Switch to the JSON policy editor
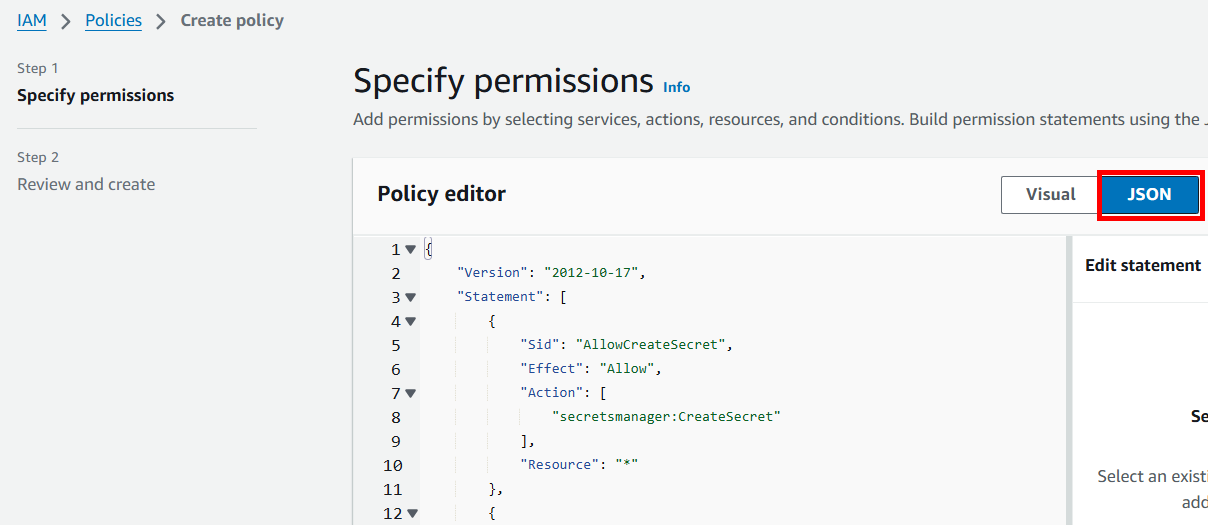 pyautogui.click(x=1149, y=194)
